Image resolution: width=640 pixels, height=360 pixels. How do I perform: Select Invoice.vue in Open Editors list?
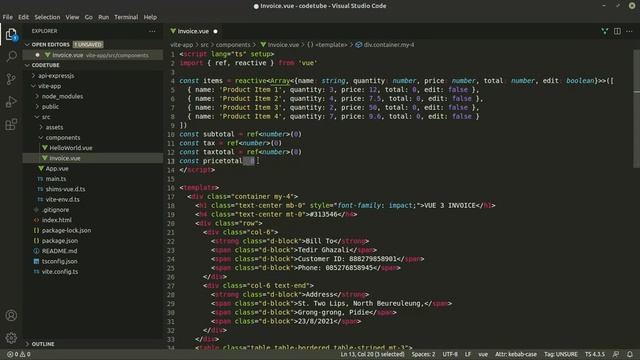[93, 55]
